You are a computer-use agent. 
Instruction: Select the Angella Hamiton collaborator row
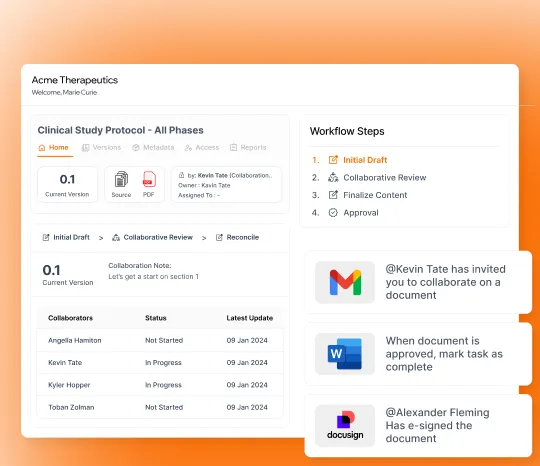tap(160, 340)
